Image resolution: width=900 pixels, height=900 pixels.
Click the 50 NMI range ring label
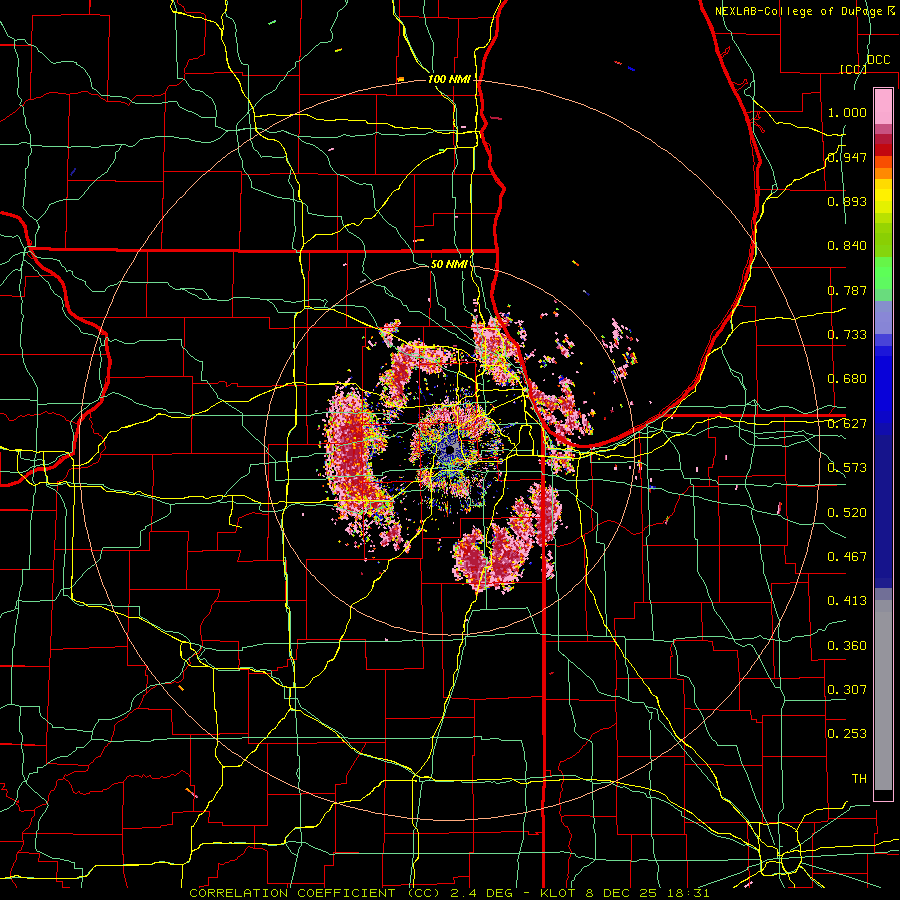[449, 265]
